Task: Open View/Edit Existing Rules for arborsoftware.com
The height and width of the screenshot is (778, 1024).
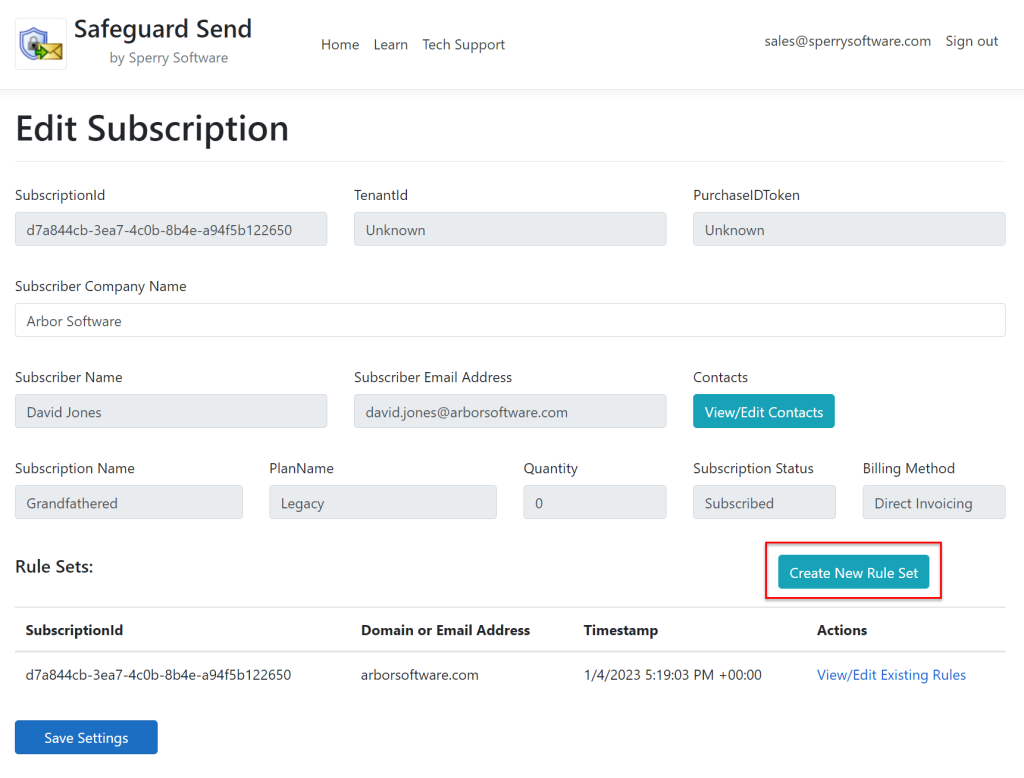Action: (x=891, y=675)
